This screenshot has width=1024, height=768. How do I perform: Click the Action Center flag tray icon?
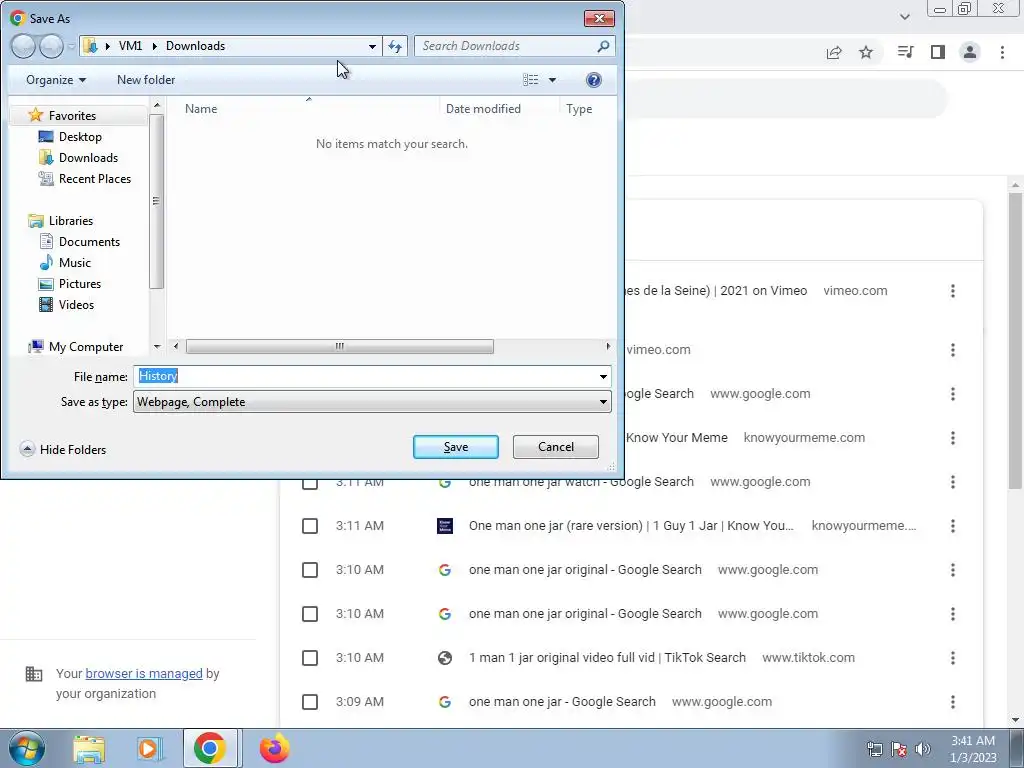[x=899, y=749]
